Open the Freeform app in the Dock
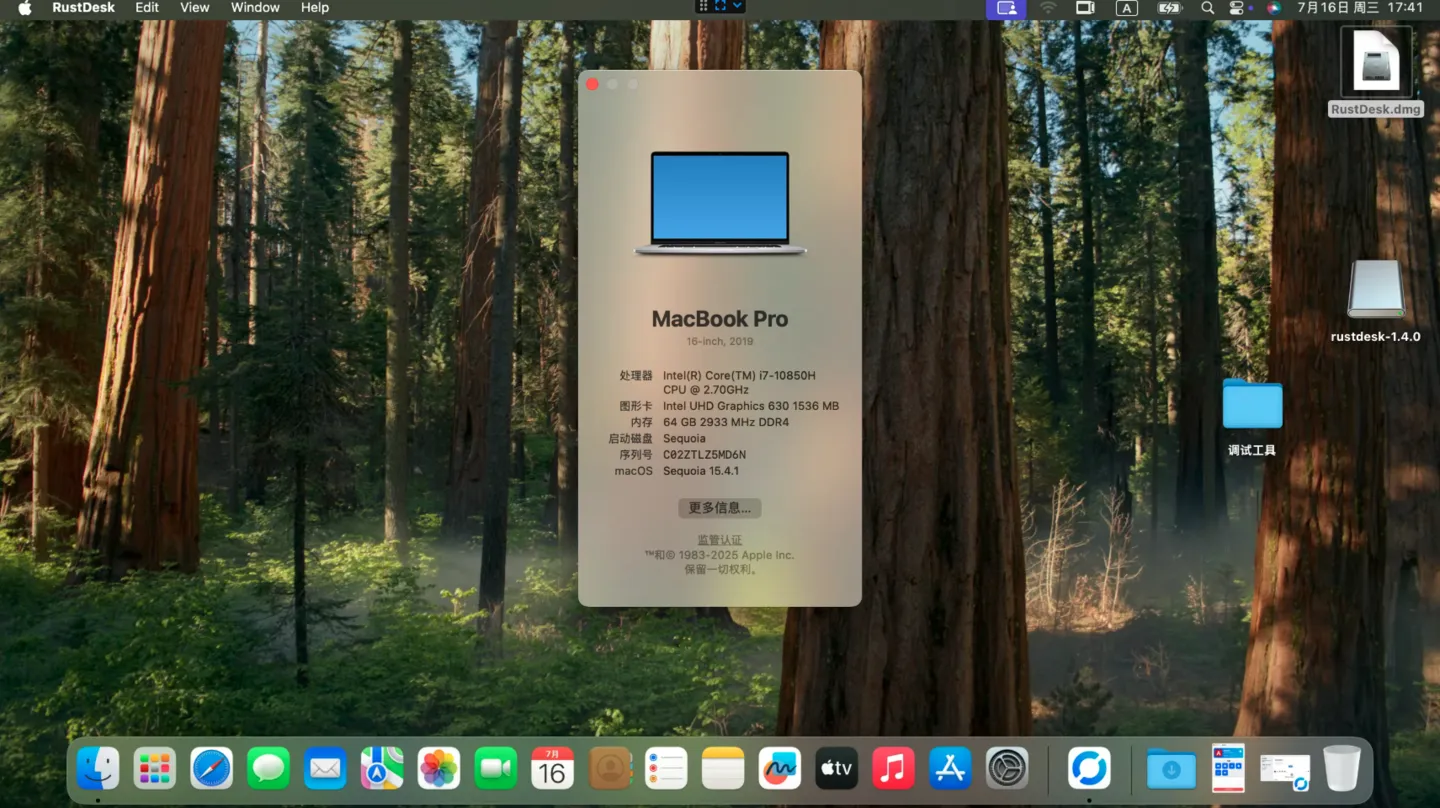Image resolution: width=1440 pixels, height=808 pixels. [780, 768]
